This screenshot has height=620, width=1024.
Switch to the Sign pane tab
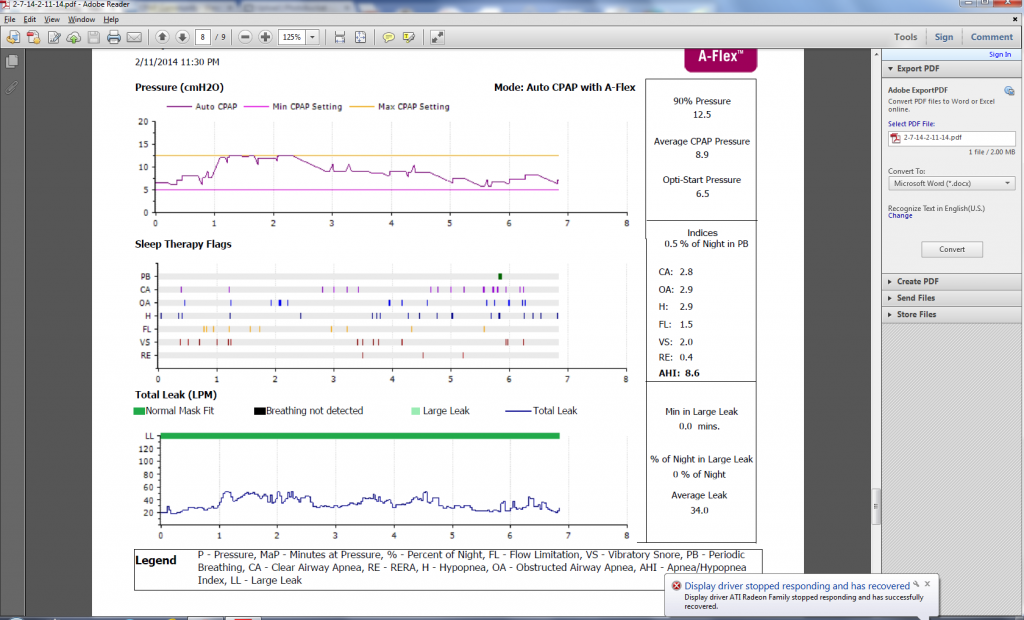pyautogui.click(x=944, y=37)
